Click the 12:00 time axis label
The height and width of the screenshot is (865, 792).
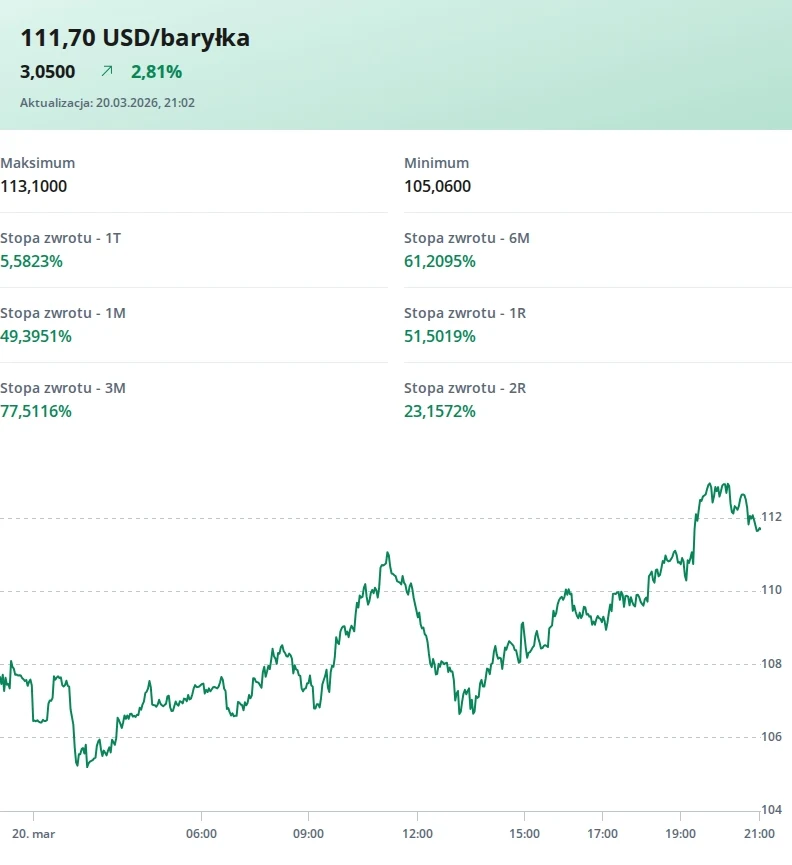coord(417,833)
